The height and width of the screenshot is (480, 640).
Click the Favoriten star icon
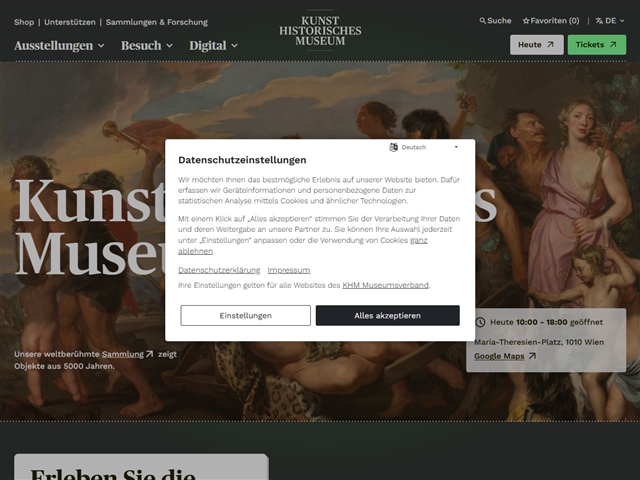tap(526, 20)
